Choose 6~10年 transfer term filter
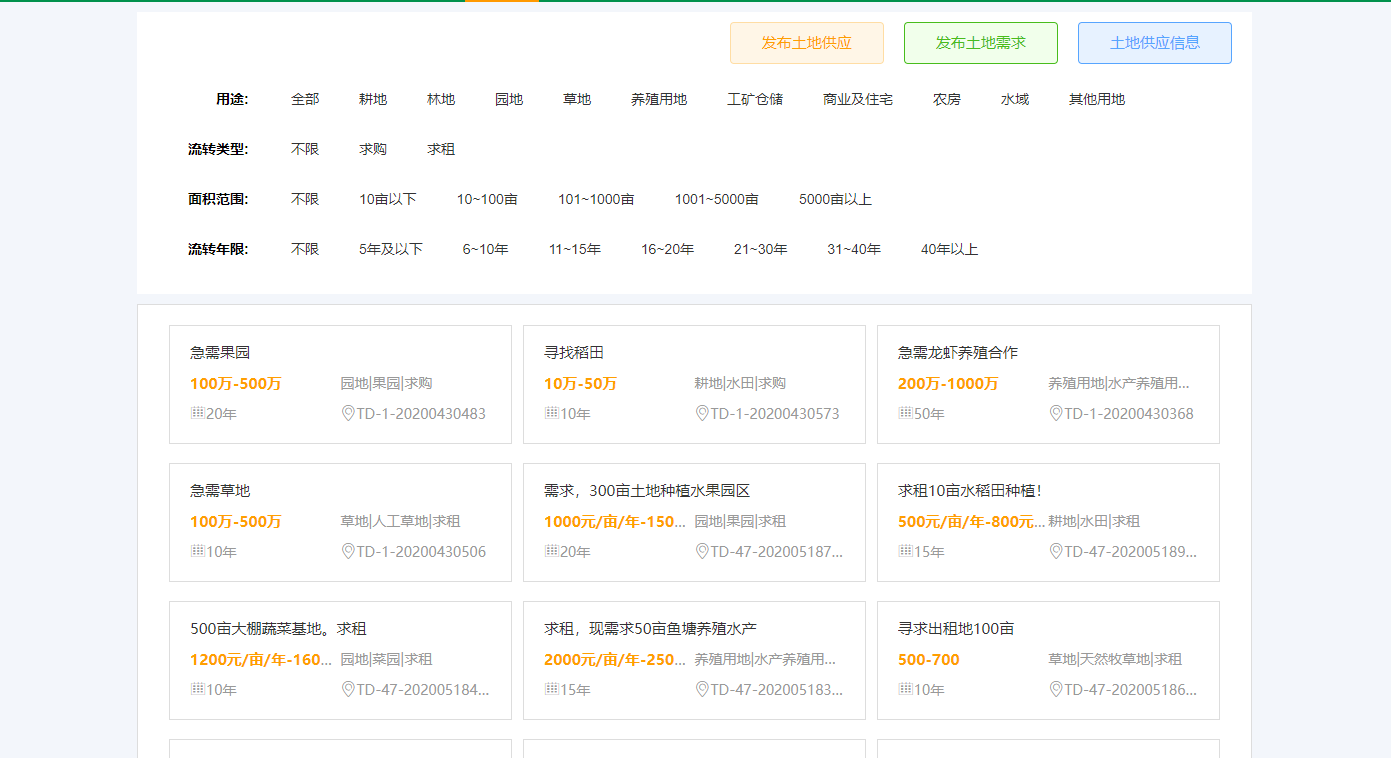 (x=485, y=249)
